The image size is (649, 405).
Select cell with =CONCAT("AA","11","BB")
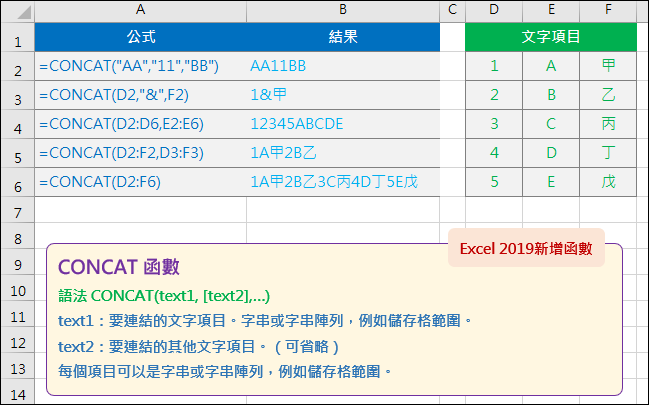(x=141, y=66)
